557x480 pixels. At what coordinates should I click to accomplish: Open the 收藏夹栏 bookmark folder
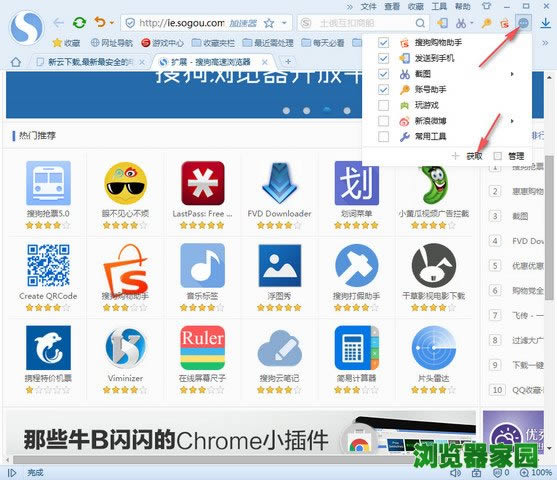[213, 43]
